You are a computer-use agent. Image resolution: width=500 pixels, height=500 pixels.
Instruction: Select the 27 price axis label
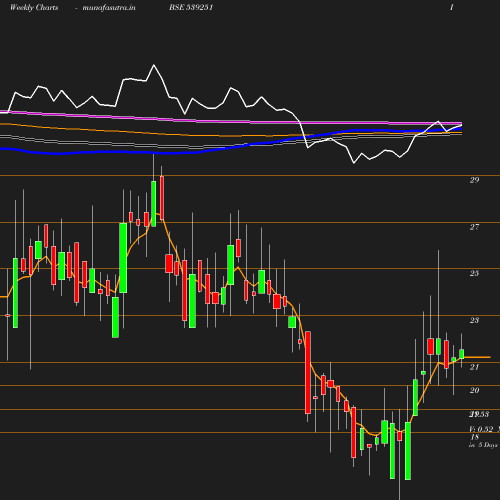pyautogui.click(x=474, y=227)
